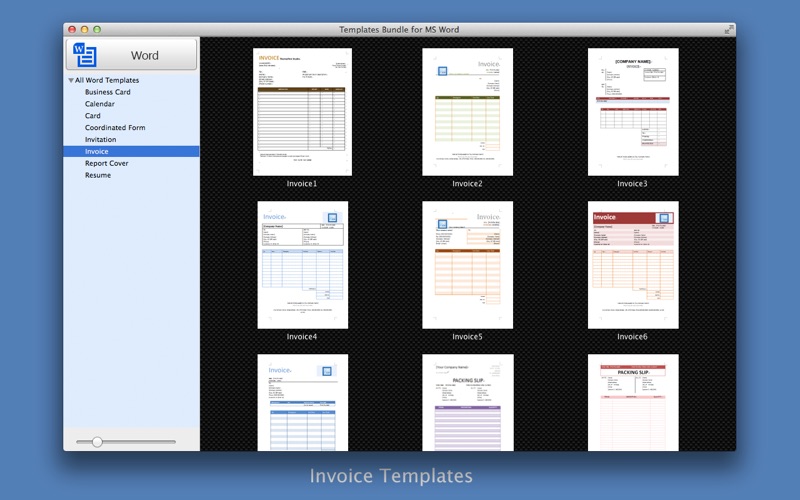
Task: Open the Coordinated Form category
Action: [x=115, y=128]
